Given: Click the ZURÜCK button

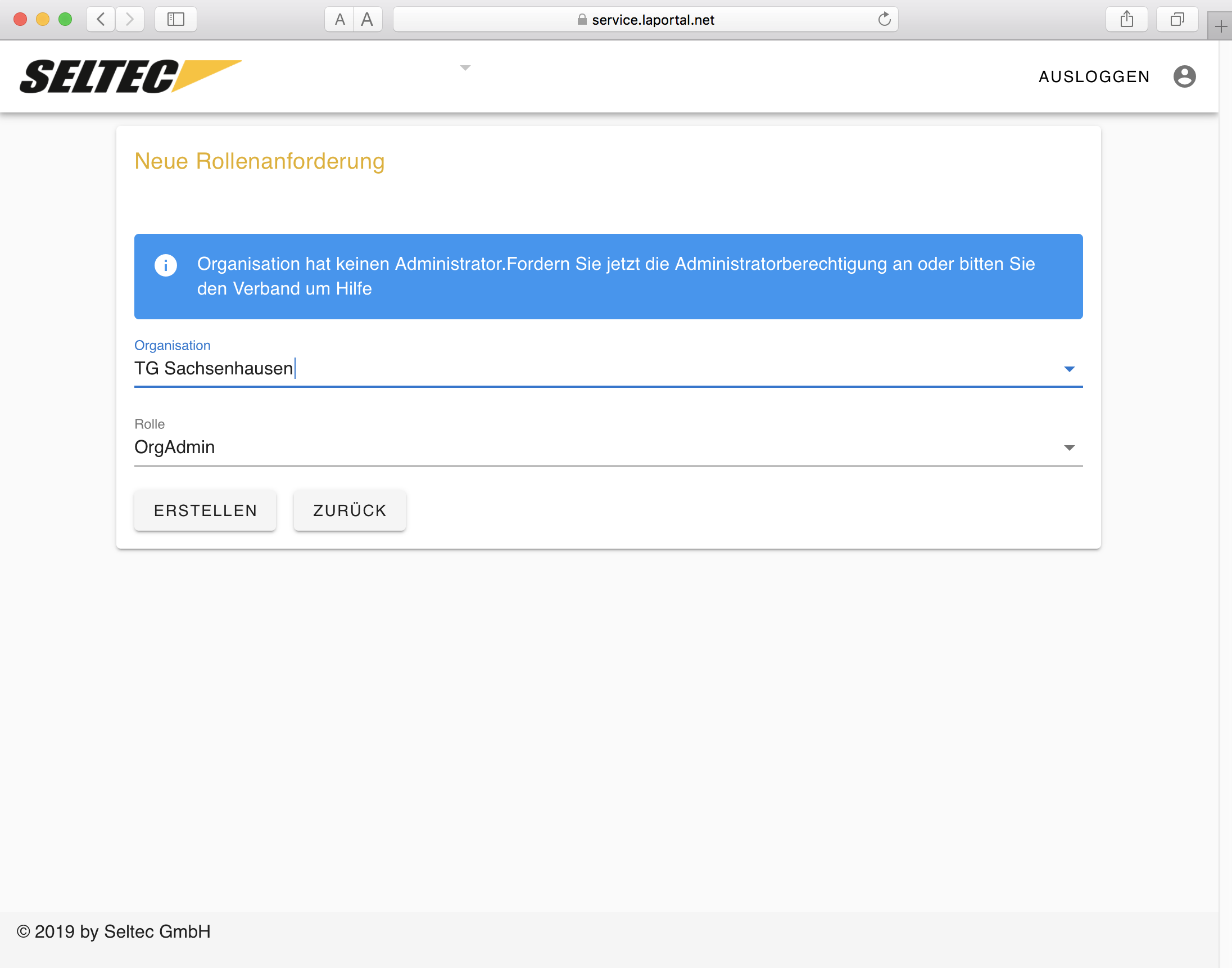Looking at the screenshot, I should (x=350, y=510).
